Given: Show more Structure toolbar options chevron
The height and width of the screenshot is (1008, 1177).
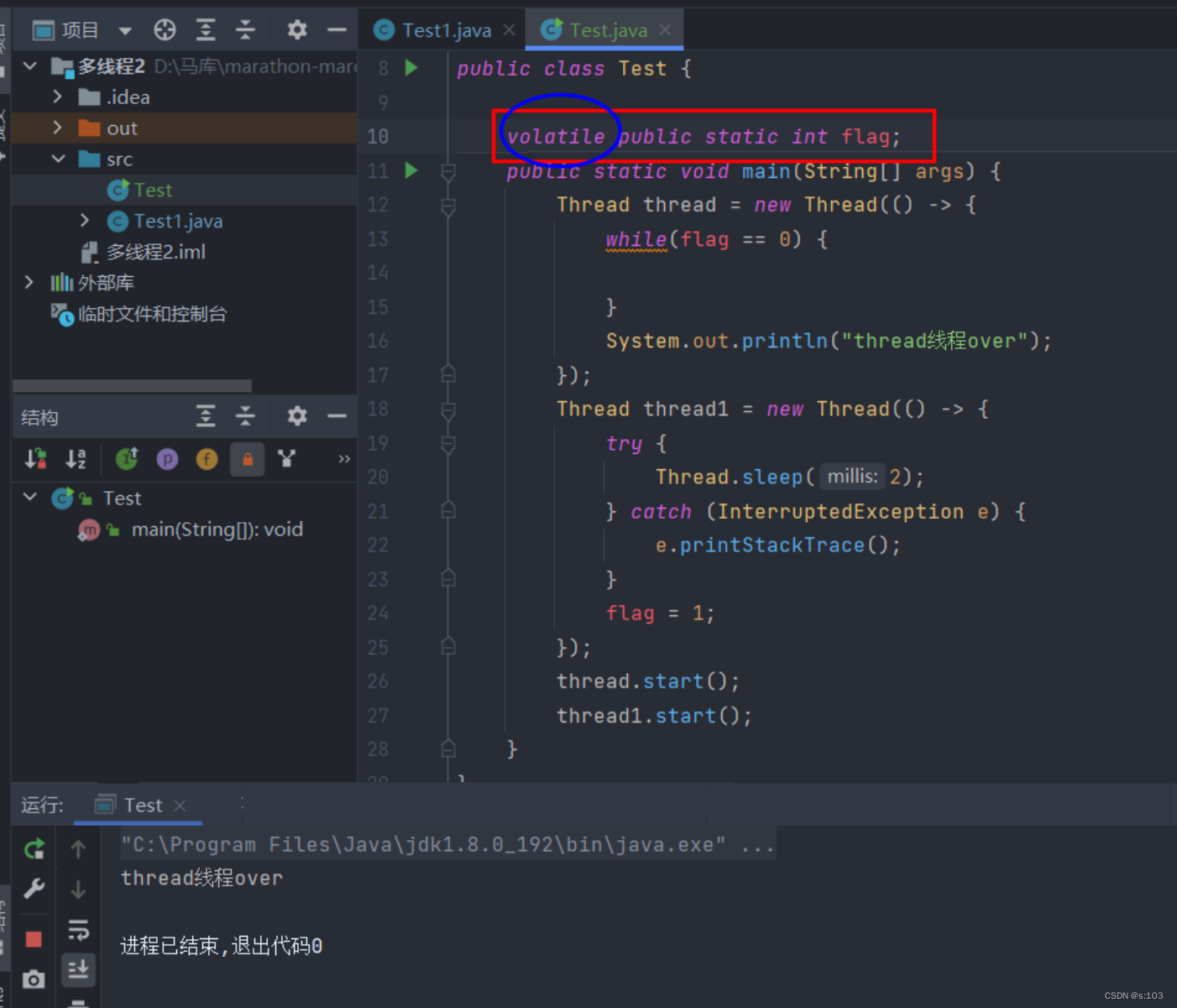Looking at the screenshot, I should pos(343,459).
